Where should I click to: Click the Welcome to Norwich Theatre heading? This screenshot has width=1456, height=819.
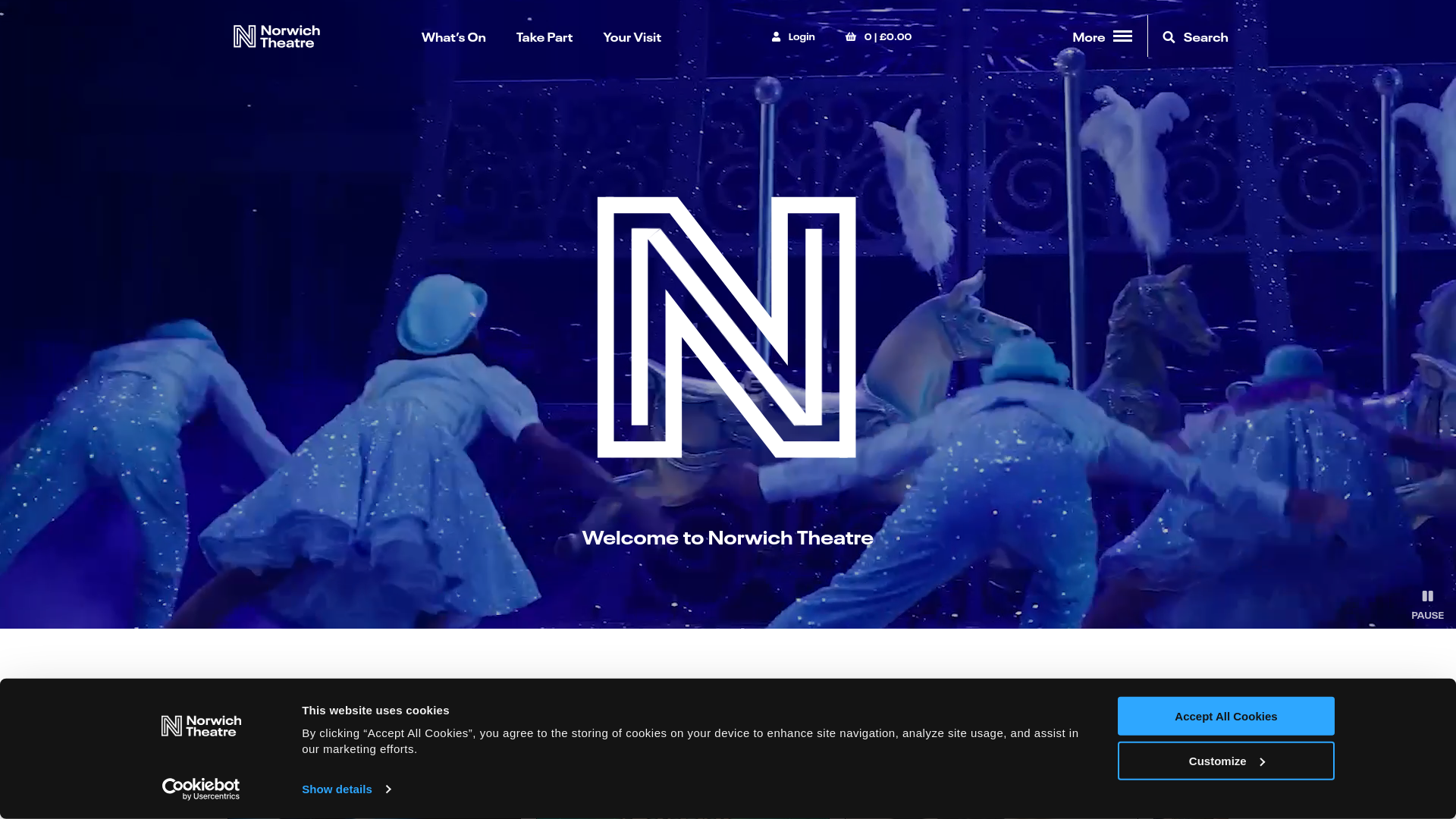(x=727, y=538)
